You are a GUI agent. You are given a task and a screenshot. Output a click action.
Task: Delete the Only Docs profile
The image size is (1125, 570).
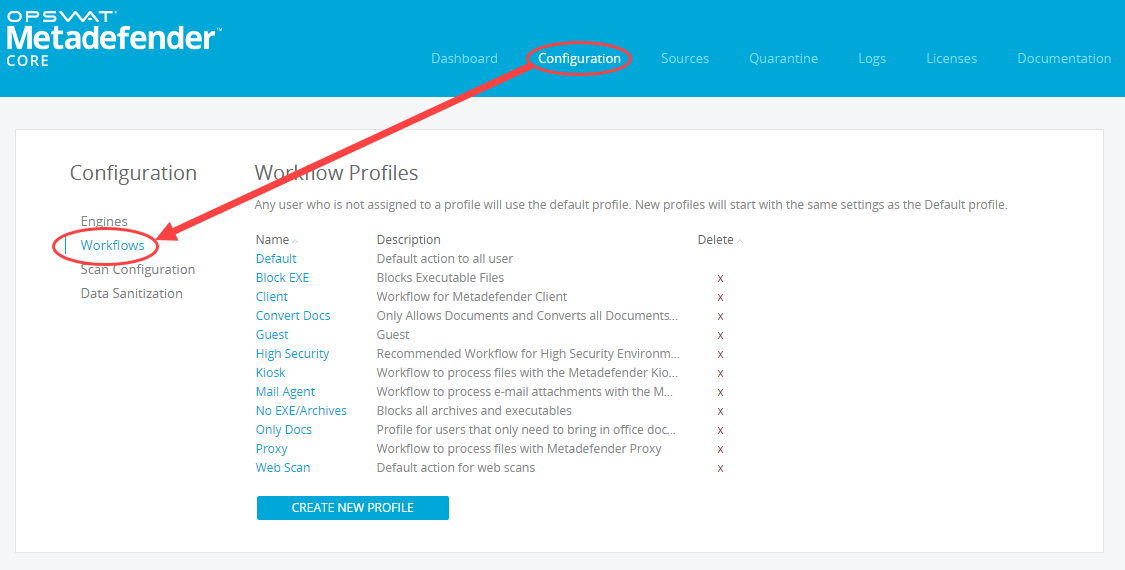(x=720, y=431)
